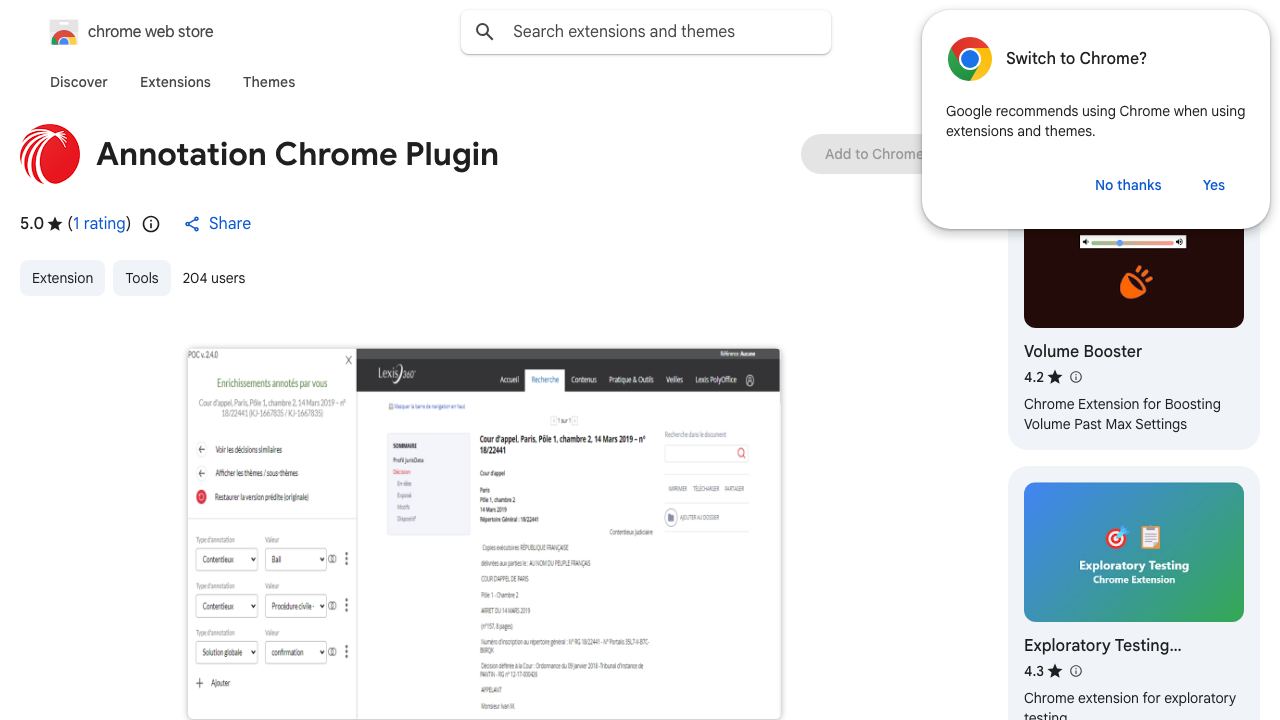Click the Annotation Chrome Plugin red logo
This screenshot has height=720, width=1280.
(50, 154)
